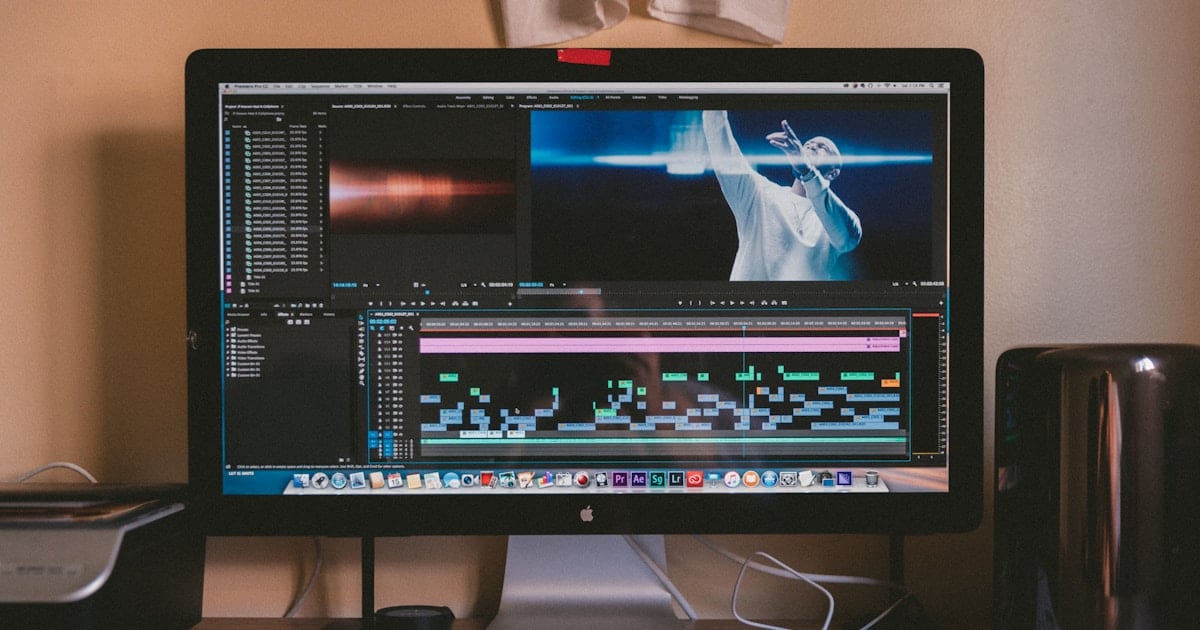This screenshot has width=1200, height=630.
Task: Click the Program monitor scrub bar
Action: pos(700,292)
